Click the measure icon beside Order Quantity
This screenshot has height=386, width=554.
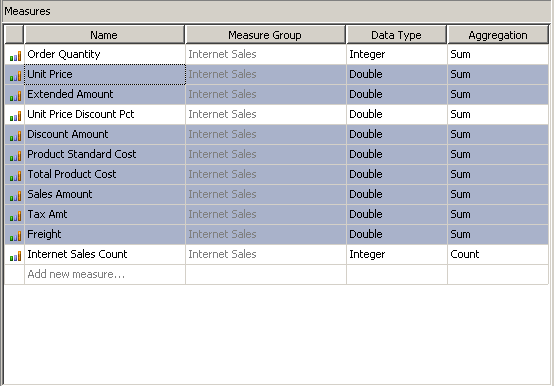(x=15, y=56)
